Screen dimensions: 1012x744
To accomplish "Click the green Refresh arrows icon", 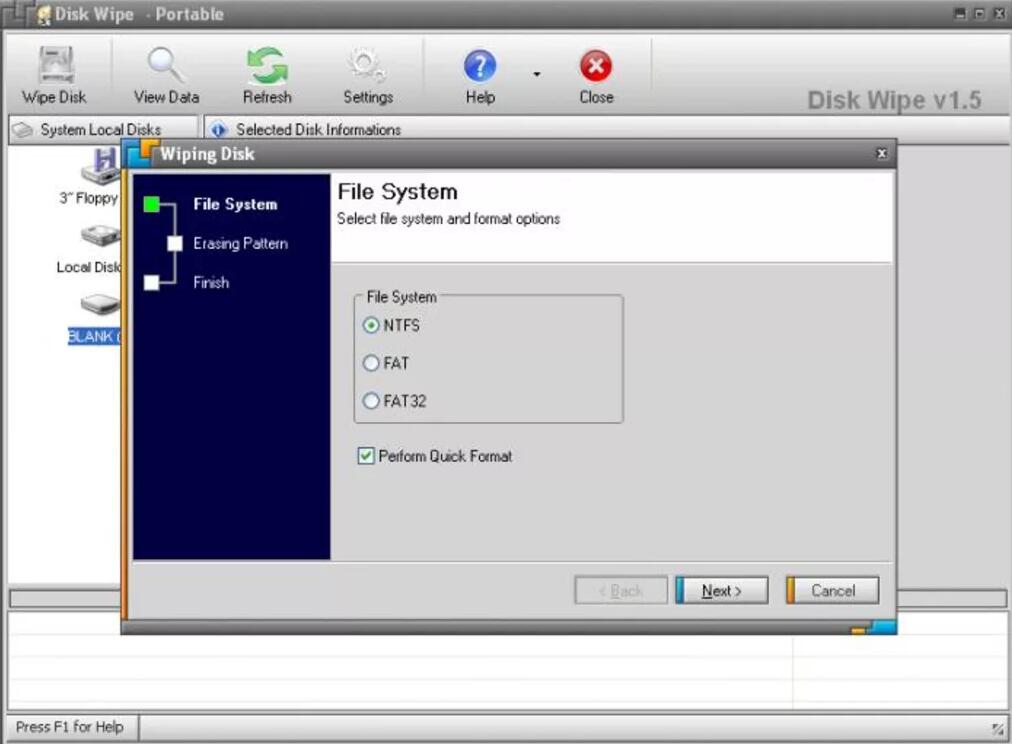I will coord(267,65).
